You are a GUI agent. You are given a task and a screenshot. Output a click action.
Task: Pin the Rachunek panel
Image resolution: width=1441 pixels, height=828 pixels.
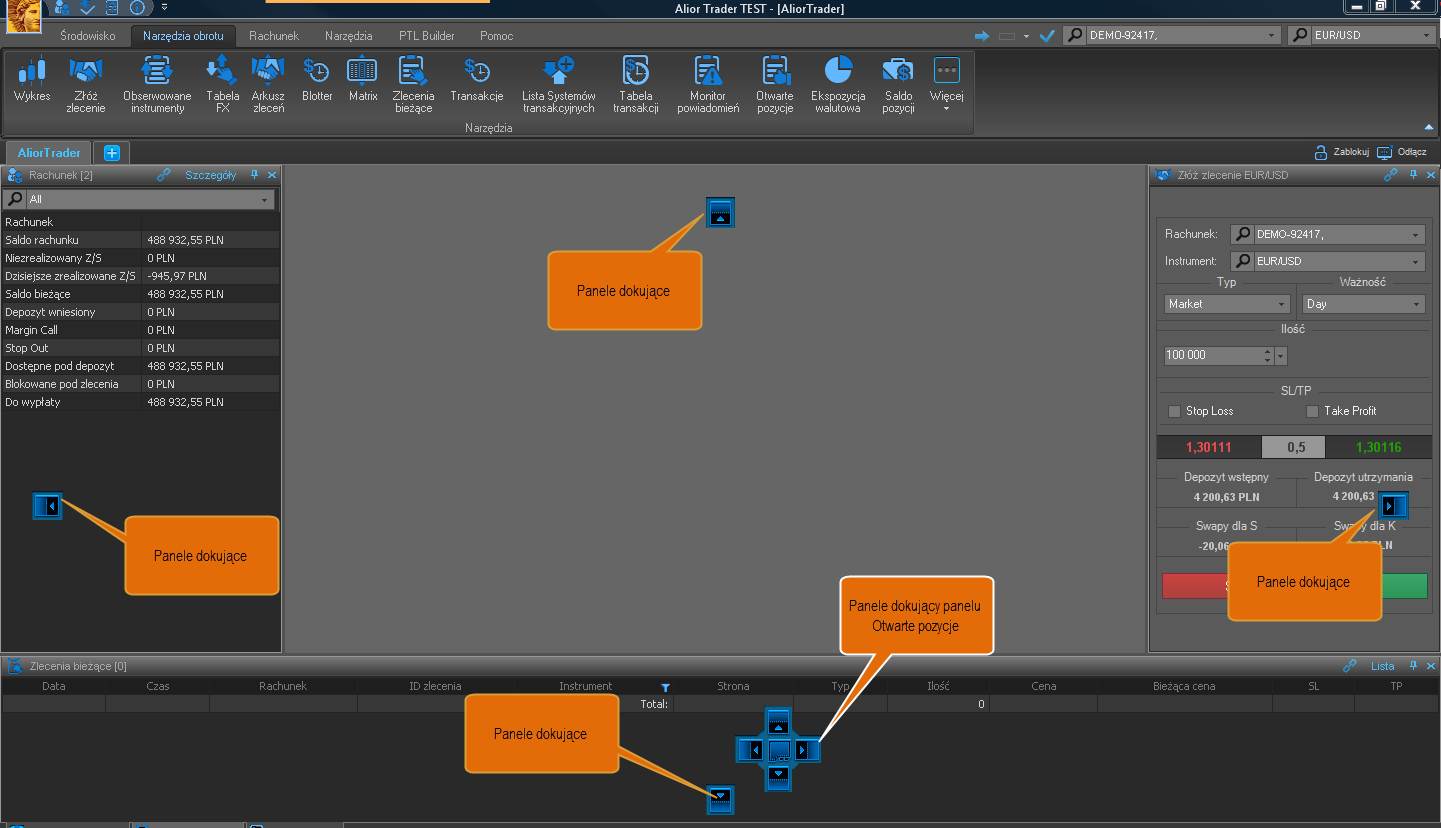[x=255, y=175]
